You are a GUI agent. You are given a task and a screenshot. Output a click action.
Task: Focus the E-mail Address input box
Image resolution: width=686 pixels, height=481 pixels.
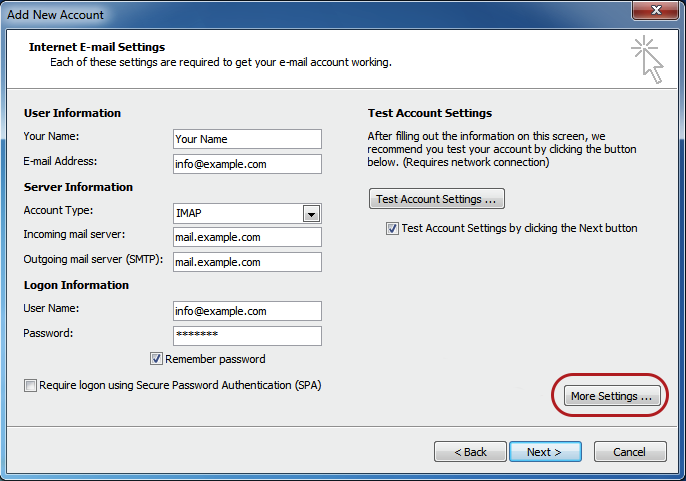(x=247, y=163)
